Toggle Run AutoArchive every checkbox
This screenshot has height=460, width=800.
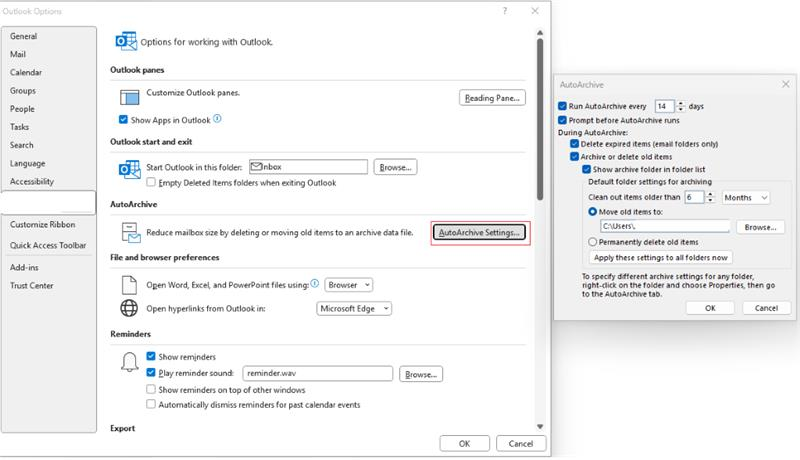click(x=562, y=106)
